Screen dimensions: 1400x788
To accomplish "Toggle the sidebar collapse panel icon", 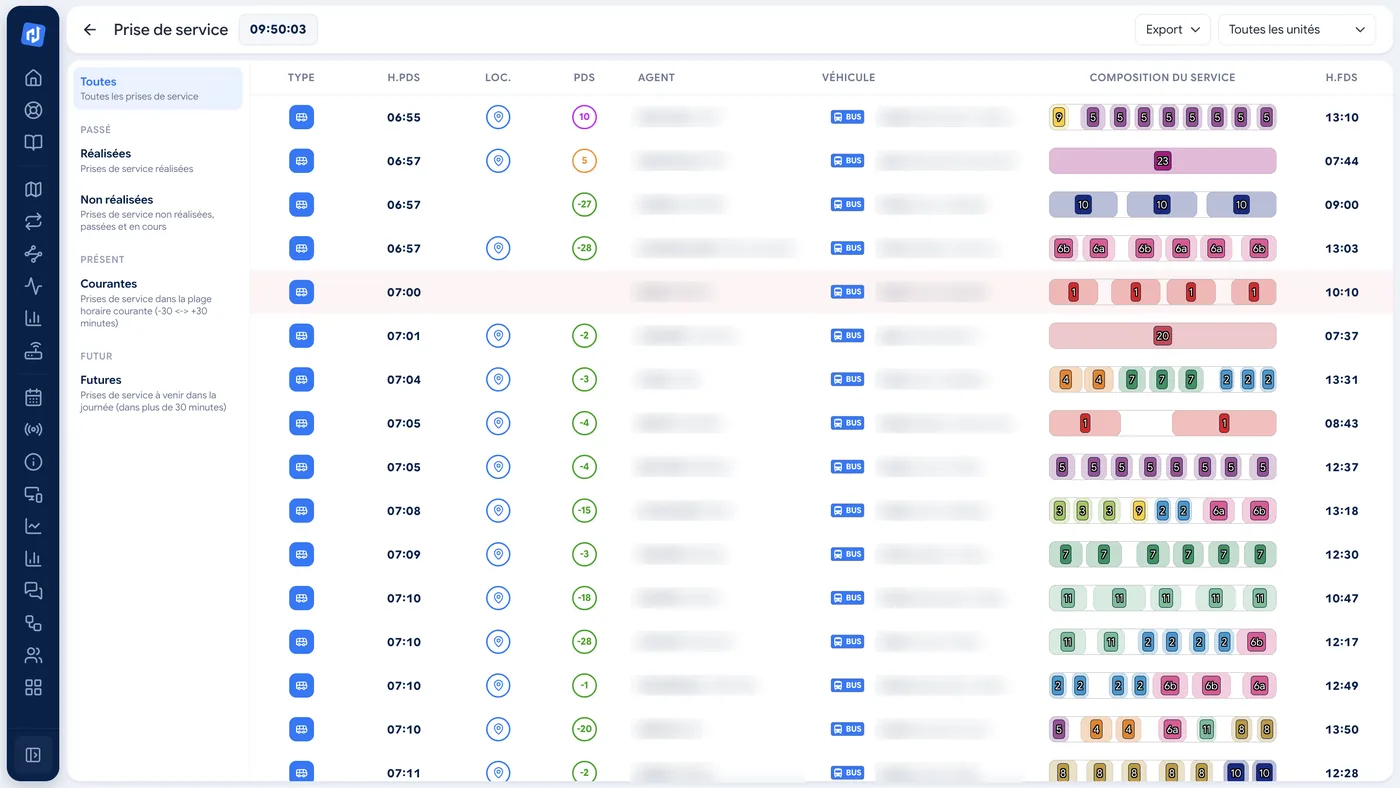I will [33, 755].
